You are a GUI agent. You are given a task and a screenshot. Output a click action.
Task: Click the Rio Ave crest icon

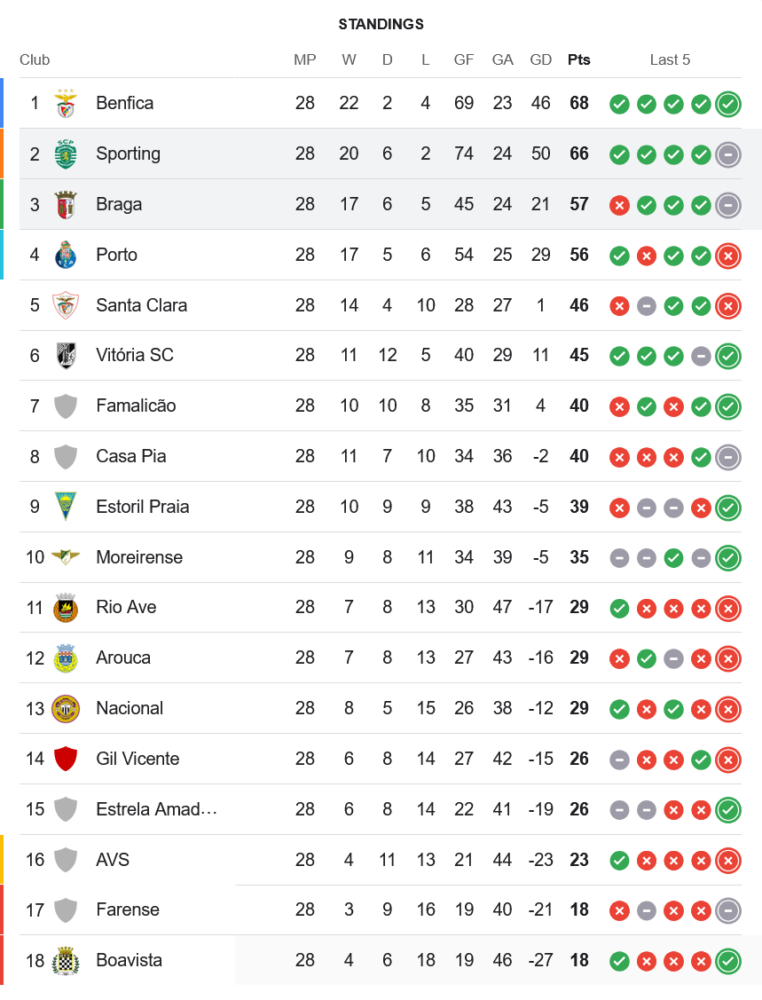pos(66,607)
